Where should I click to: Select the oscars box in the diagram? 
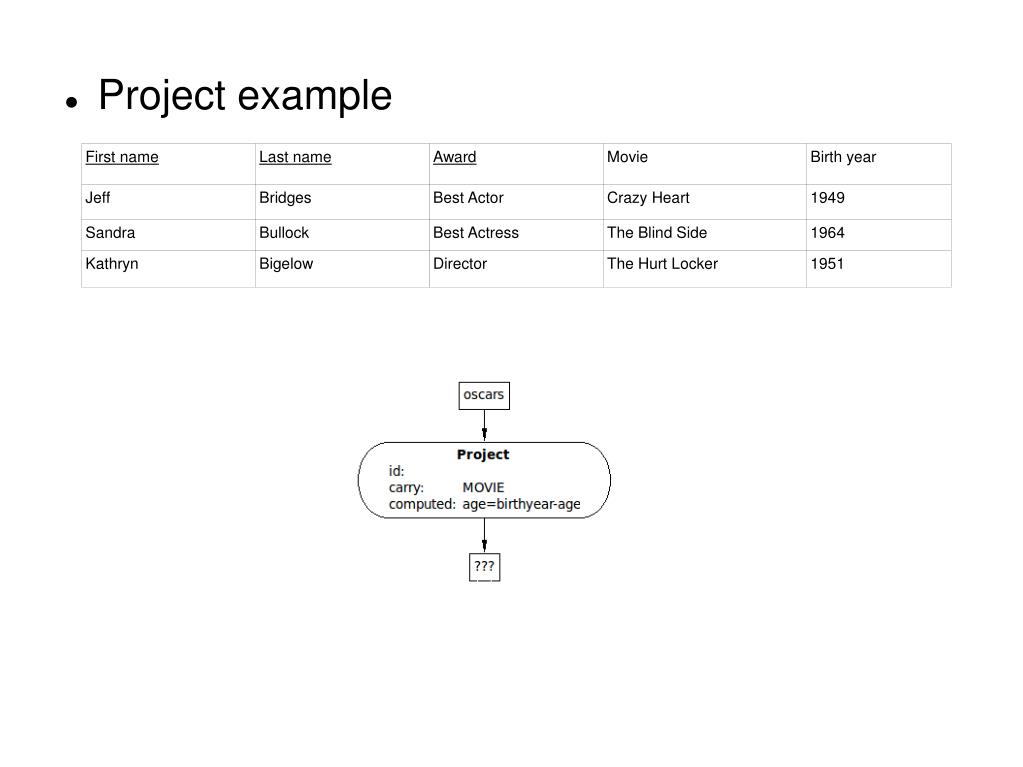click(484, 395)
